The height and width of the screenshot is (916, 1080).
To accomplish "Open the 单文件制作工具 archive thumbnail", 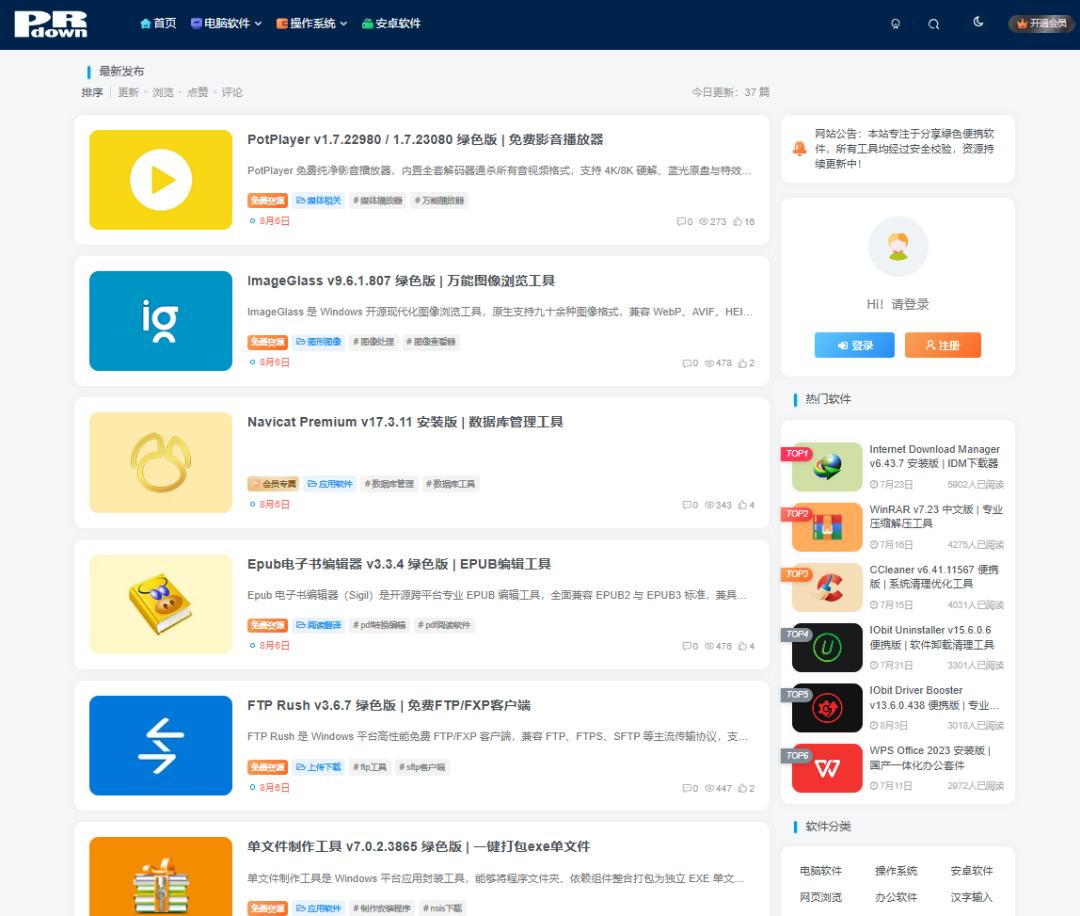I will pos(160,877).
